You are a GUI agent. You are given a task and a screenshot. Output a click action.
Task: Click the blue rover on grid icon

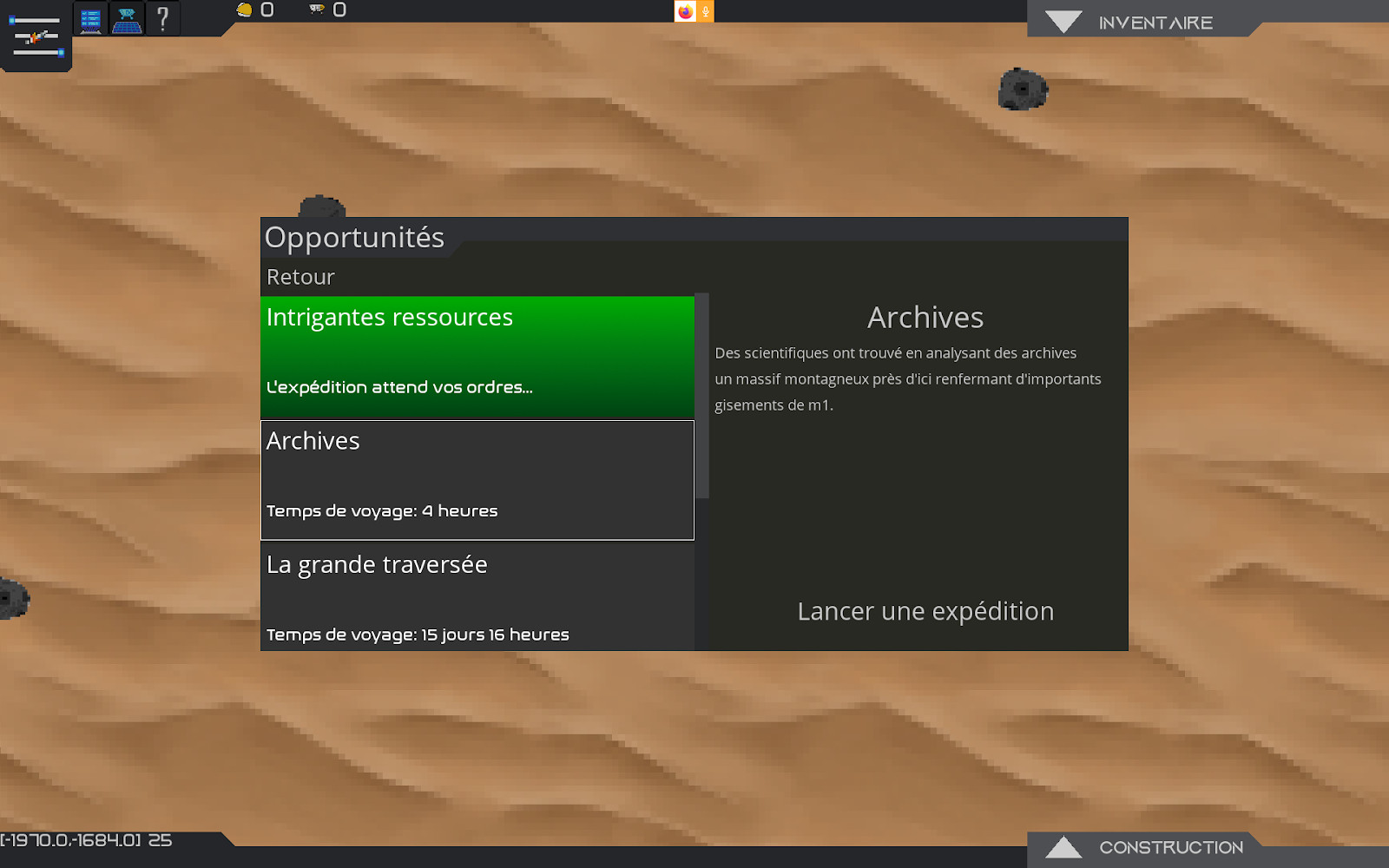127,19
